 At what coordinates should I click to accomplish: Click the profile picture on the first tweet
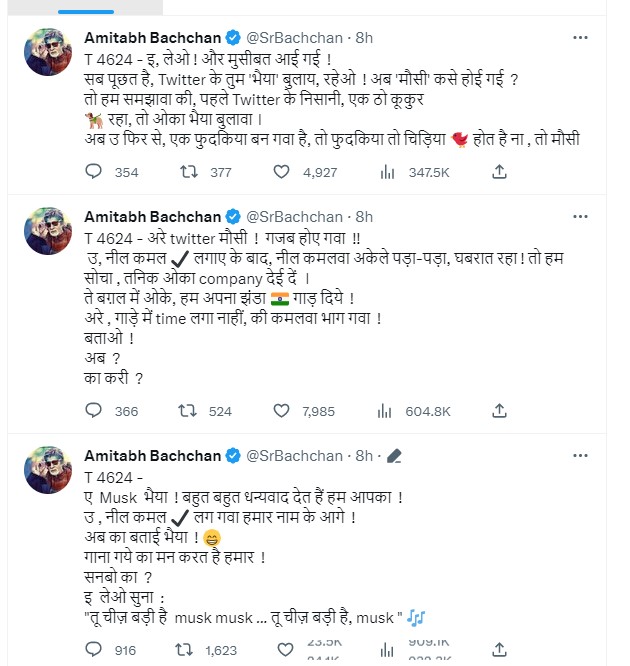pos(45,50)
